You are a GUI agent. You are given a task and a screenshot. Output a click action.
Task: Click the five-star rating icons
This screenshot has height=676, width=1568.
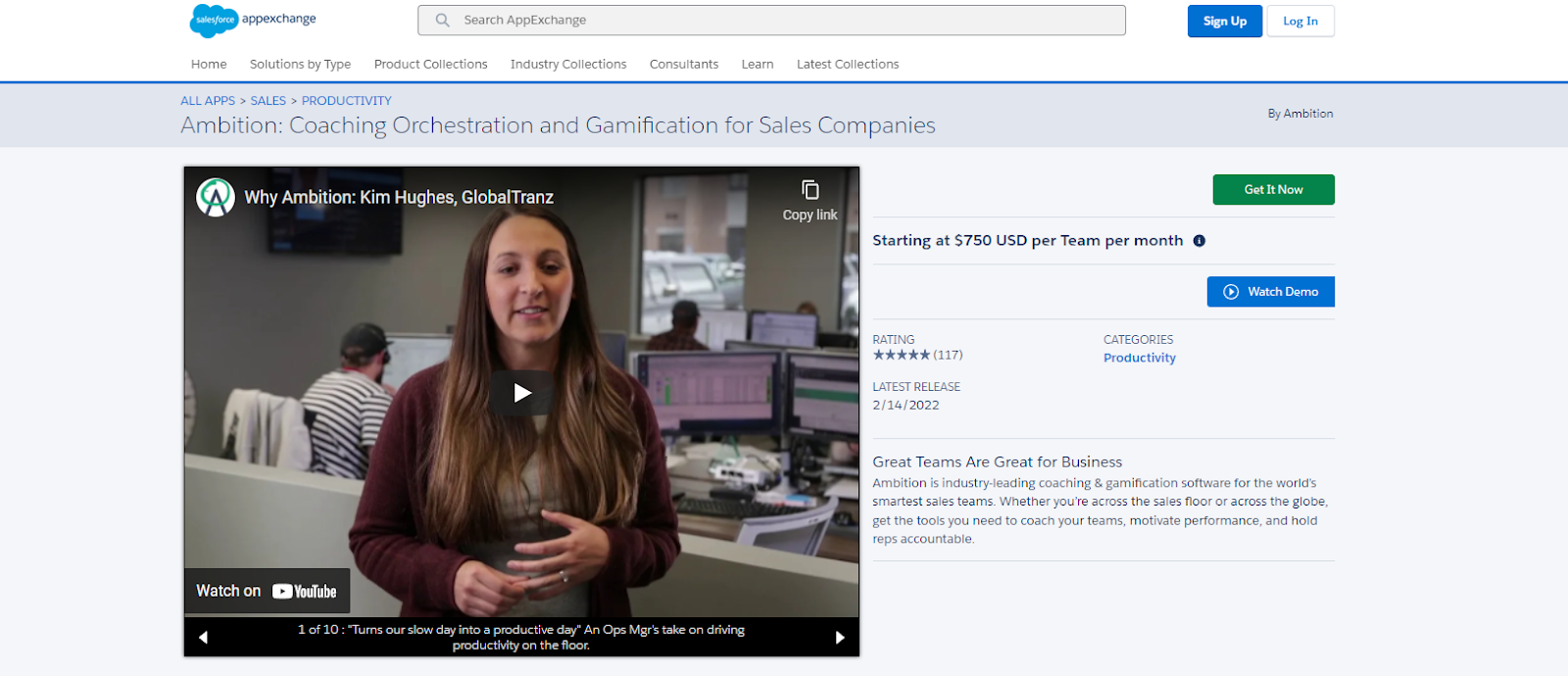coord(902,355)
